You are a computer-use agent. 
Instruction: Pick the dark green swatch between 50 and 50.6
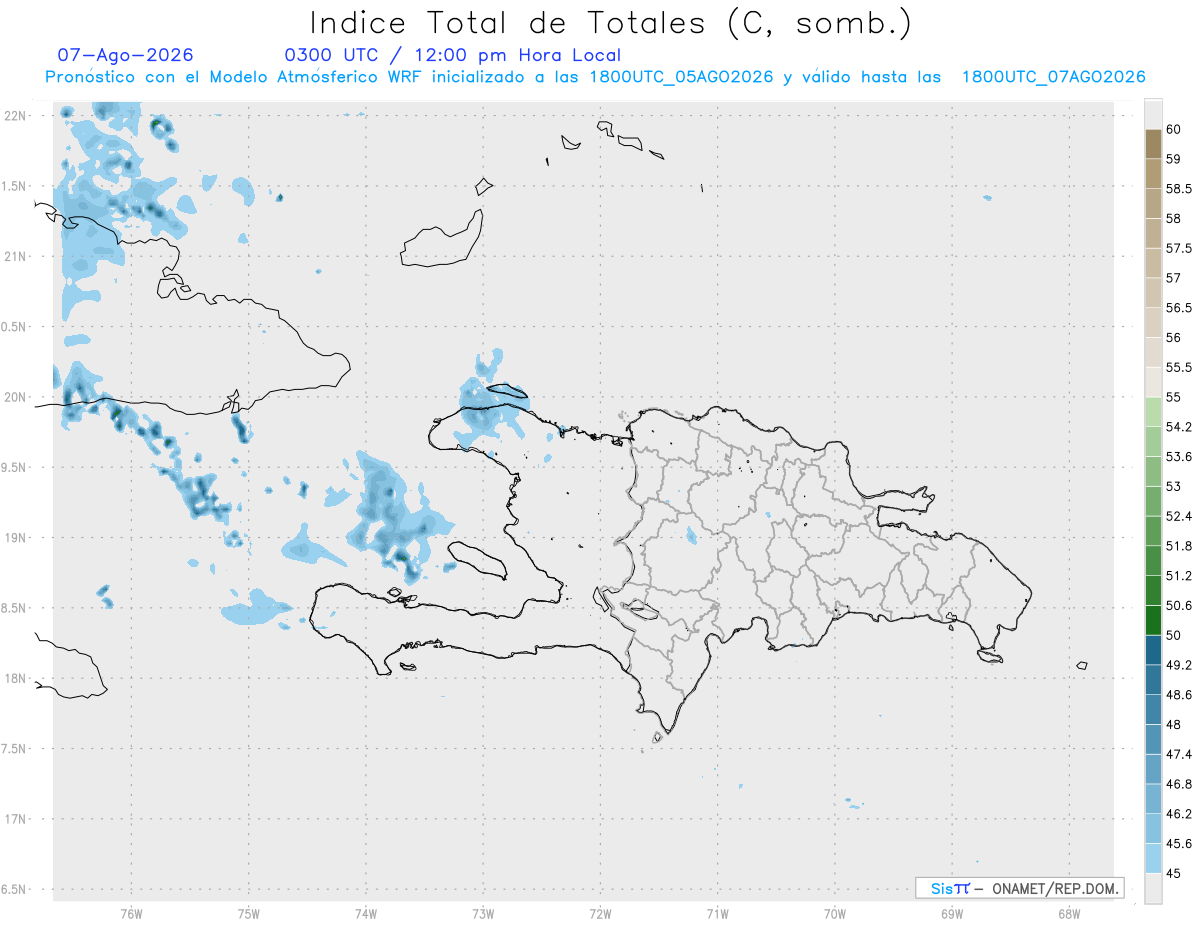[1153, 620]
